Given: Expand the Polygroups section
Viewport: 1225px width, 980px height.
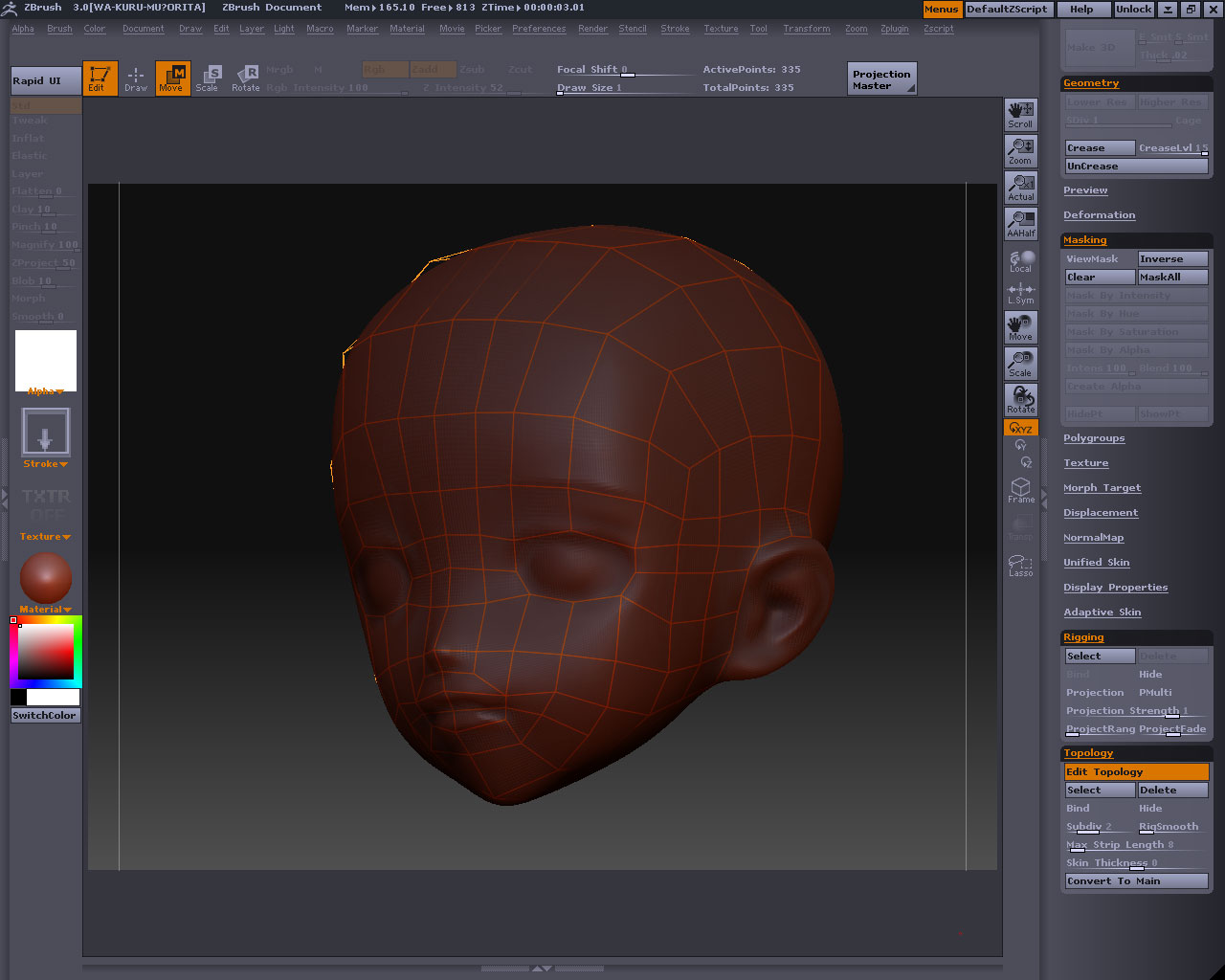Looking at the screenshot, I should coord(1094,438).
